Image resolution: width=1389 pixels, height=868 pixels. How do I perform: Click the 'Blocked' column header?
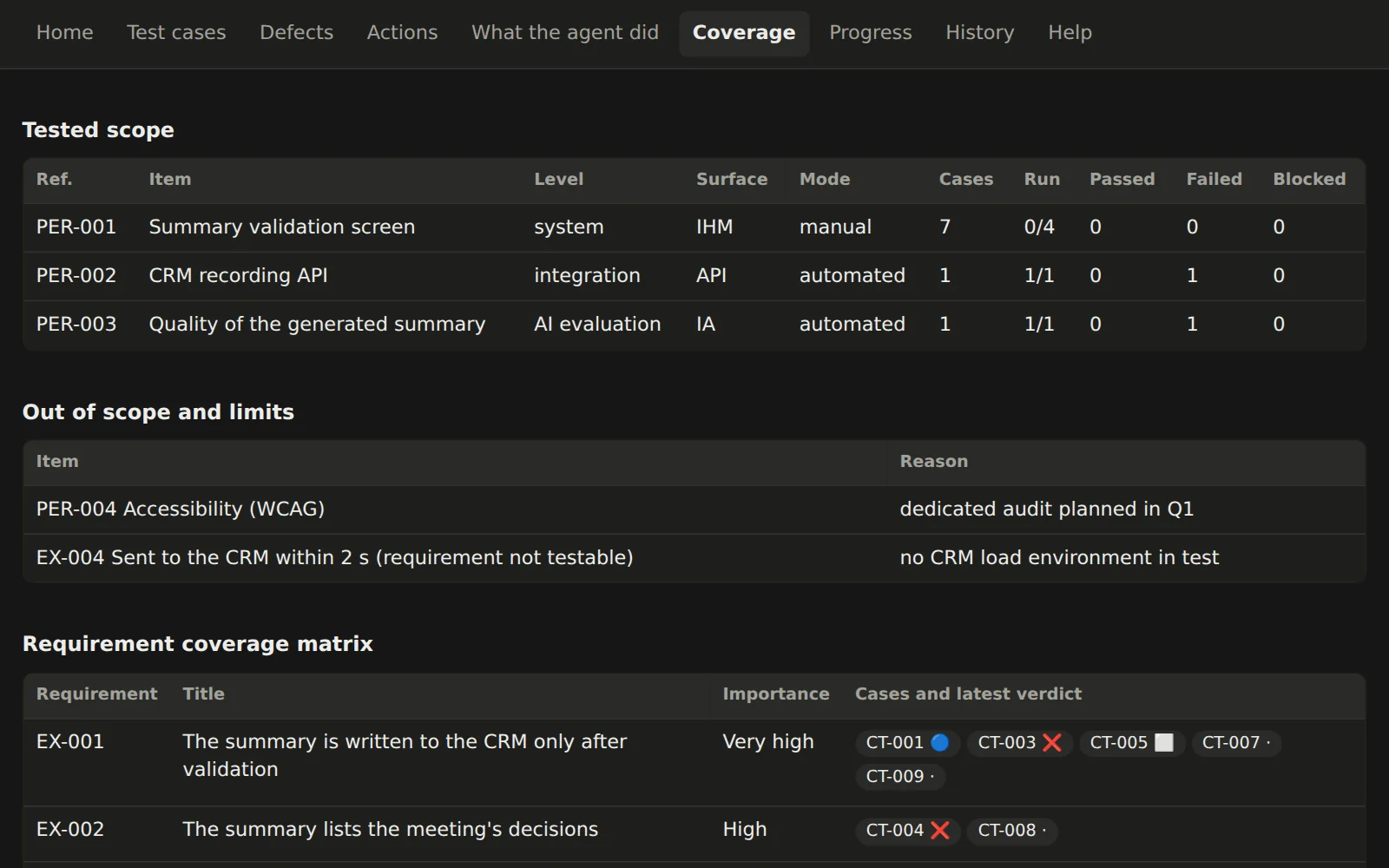point(1309,180)
